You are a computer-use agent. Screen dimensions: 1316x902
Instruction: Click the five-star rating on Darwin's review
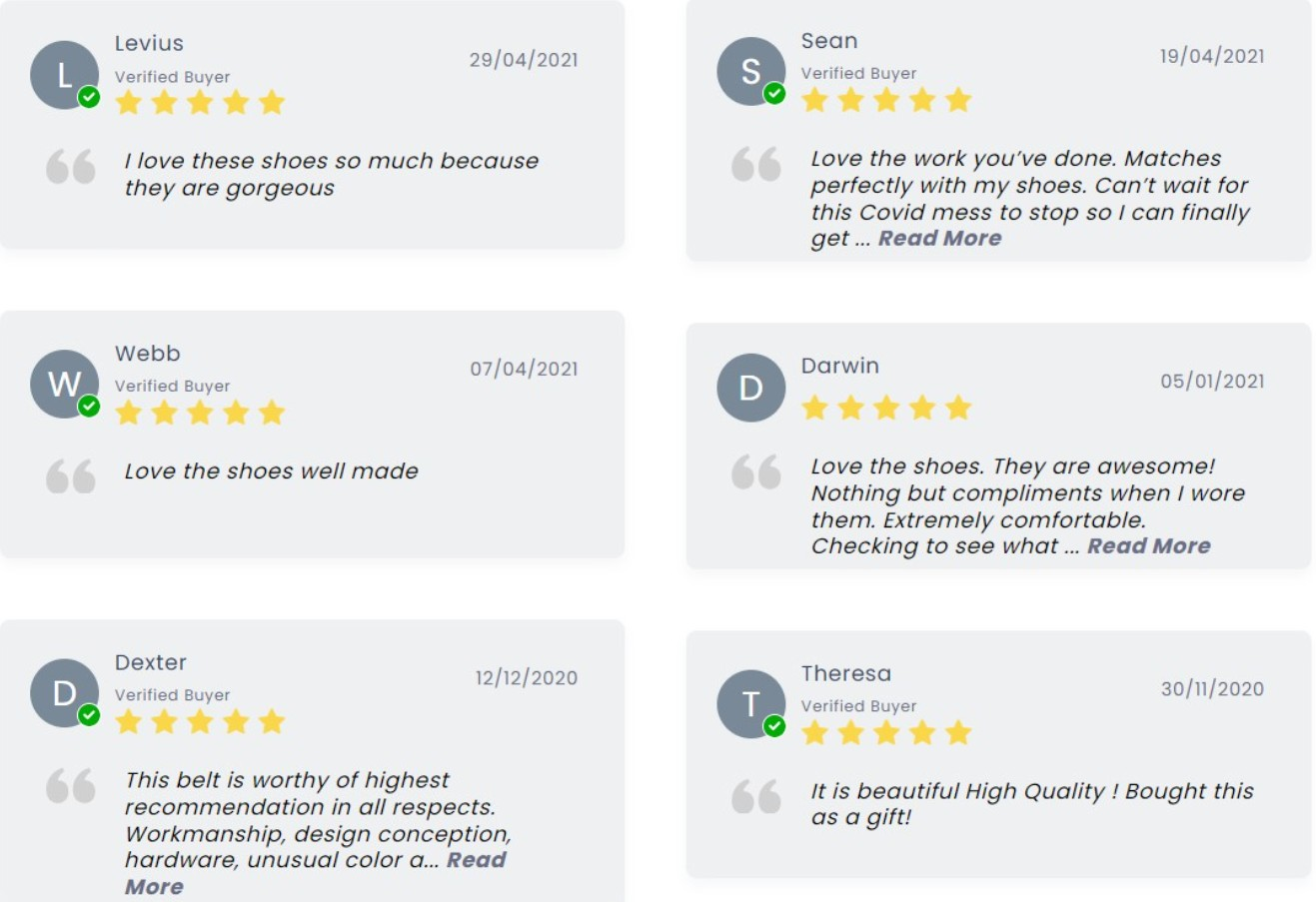coord(886,408)
